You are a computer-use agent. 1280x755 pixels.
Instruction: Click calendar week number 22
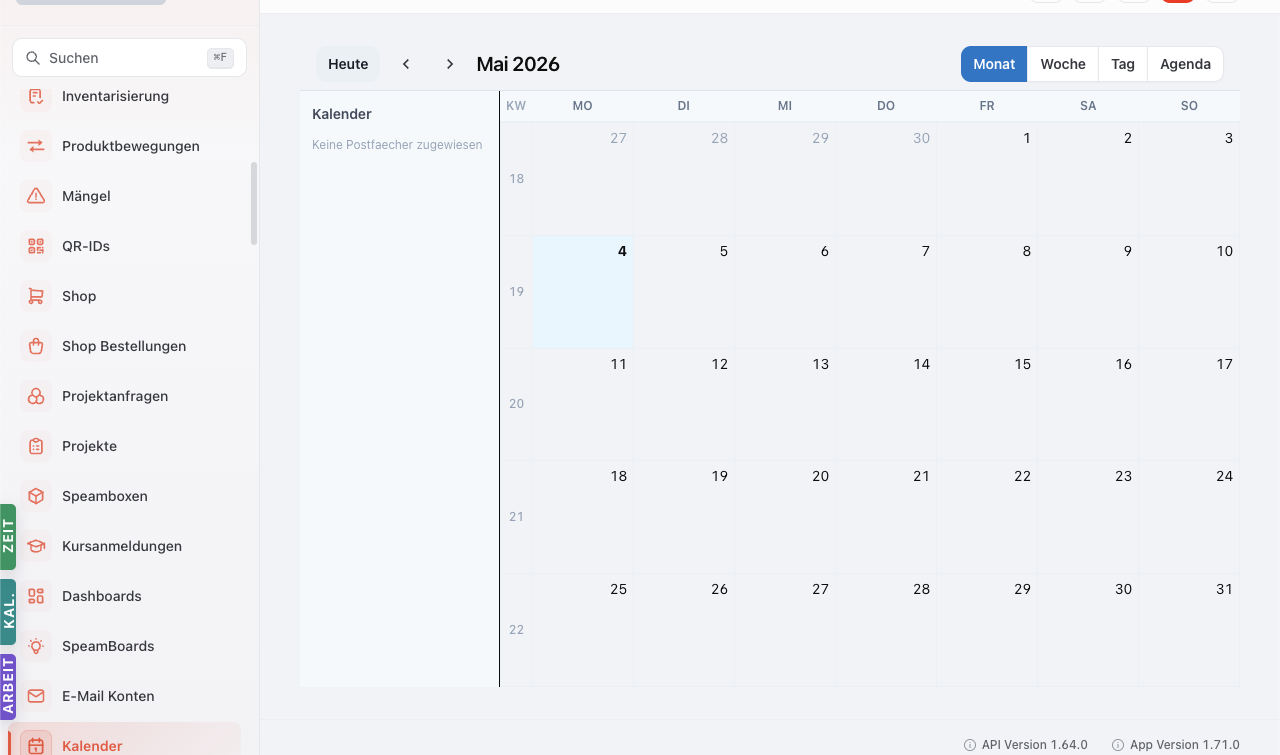coord(516,630)
